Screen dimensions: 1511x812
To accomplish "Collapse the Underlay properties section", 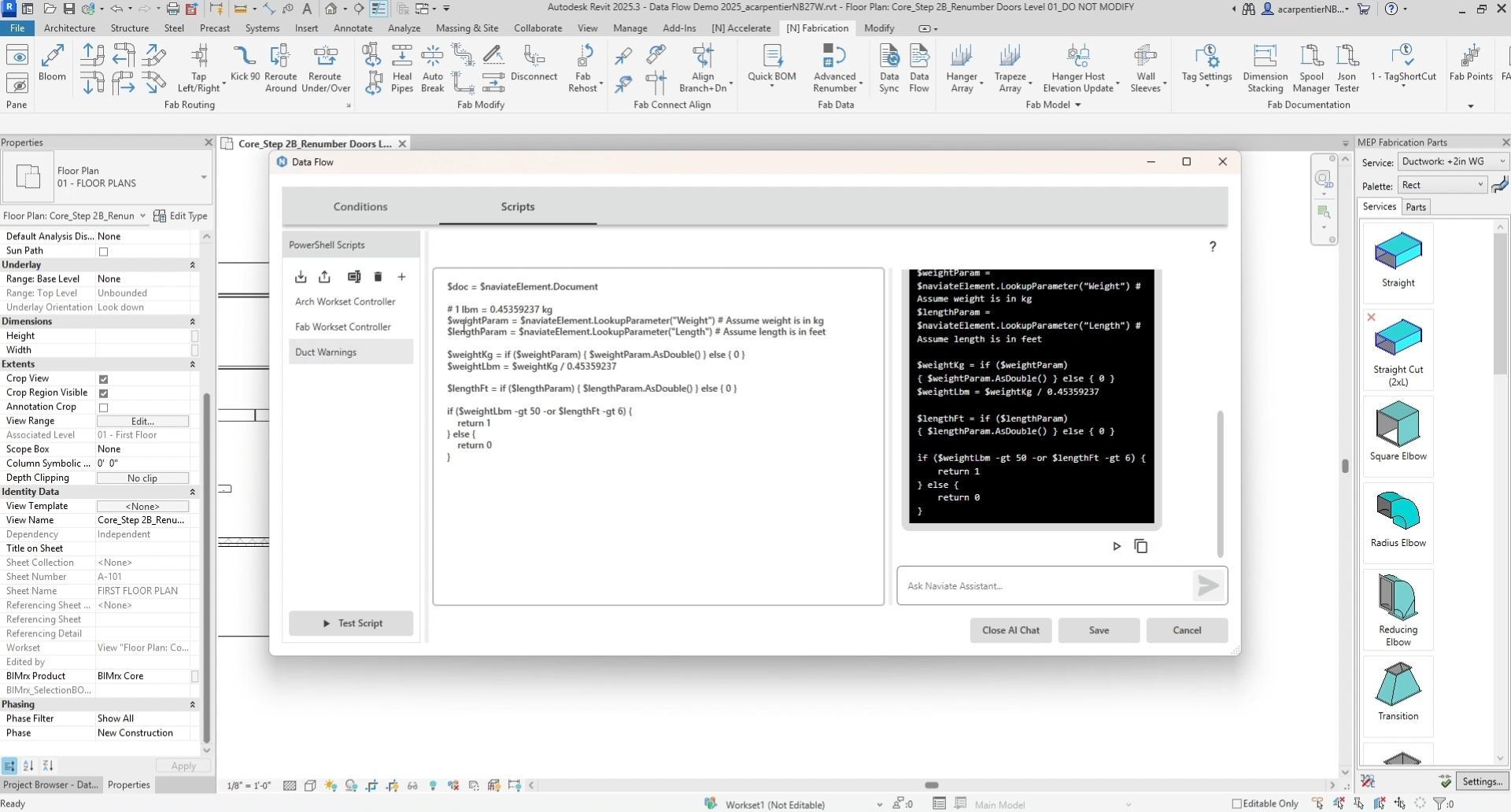I will point(192,265).
